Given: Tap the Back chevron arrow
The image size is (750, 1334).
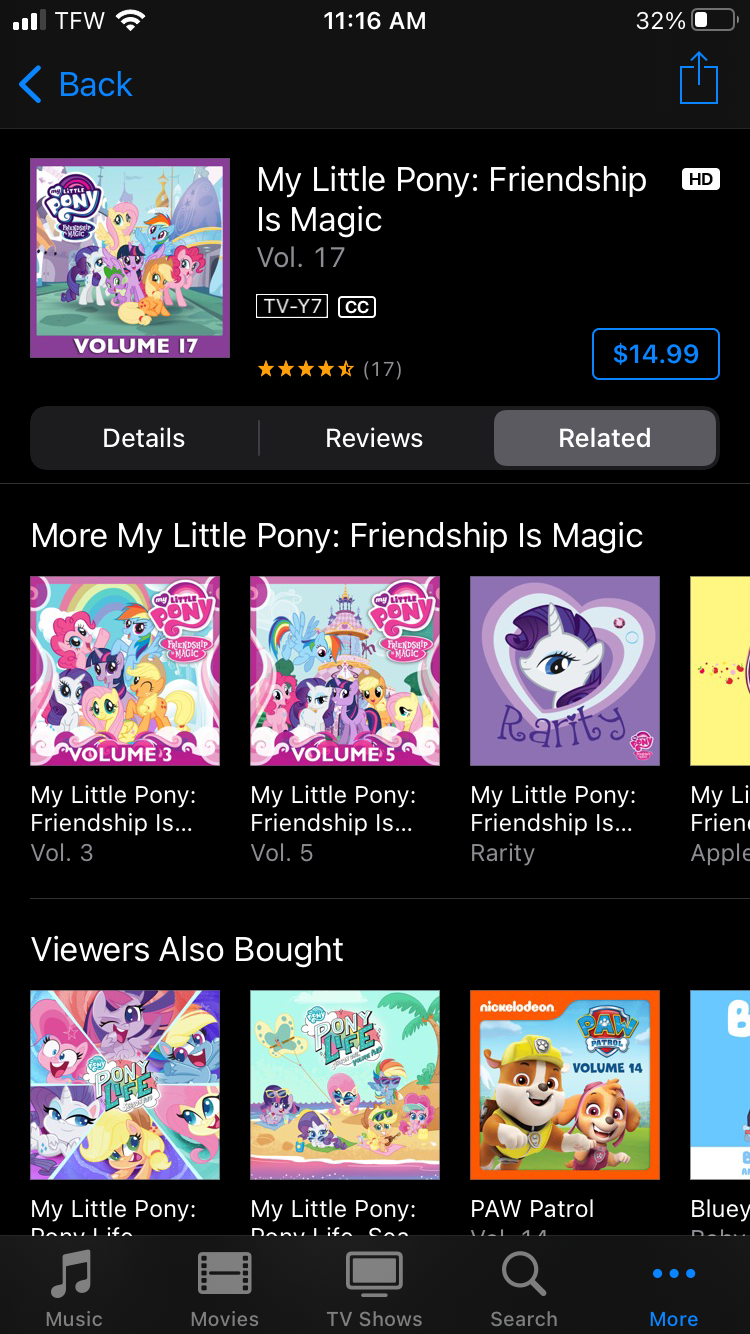Looking at the screenshot, I should point(31,85).
